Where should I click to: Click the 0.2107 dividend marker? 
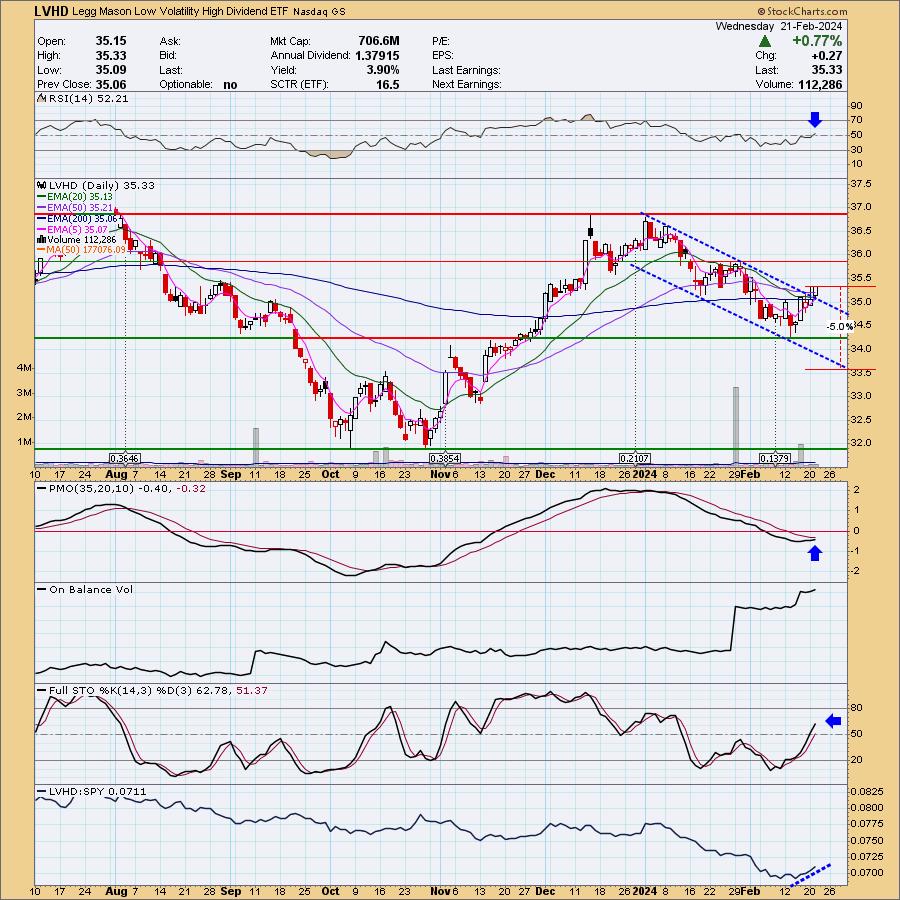634,458
